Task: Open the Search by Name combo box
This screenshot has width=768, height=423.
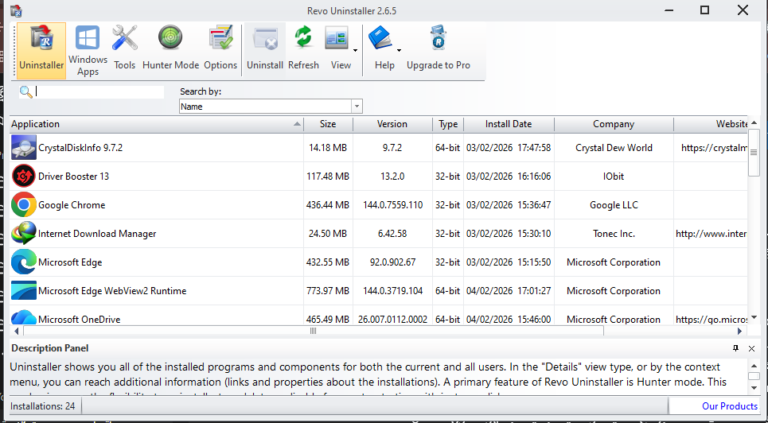Action: (x=270, y=106)
